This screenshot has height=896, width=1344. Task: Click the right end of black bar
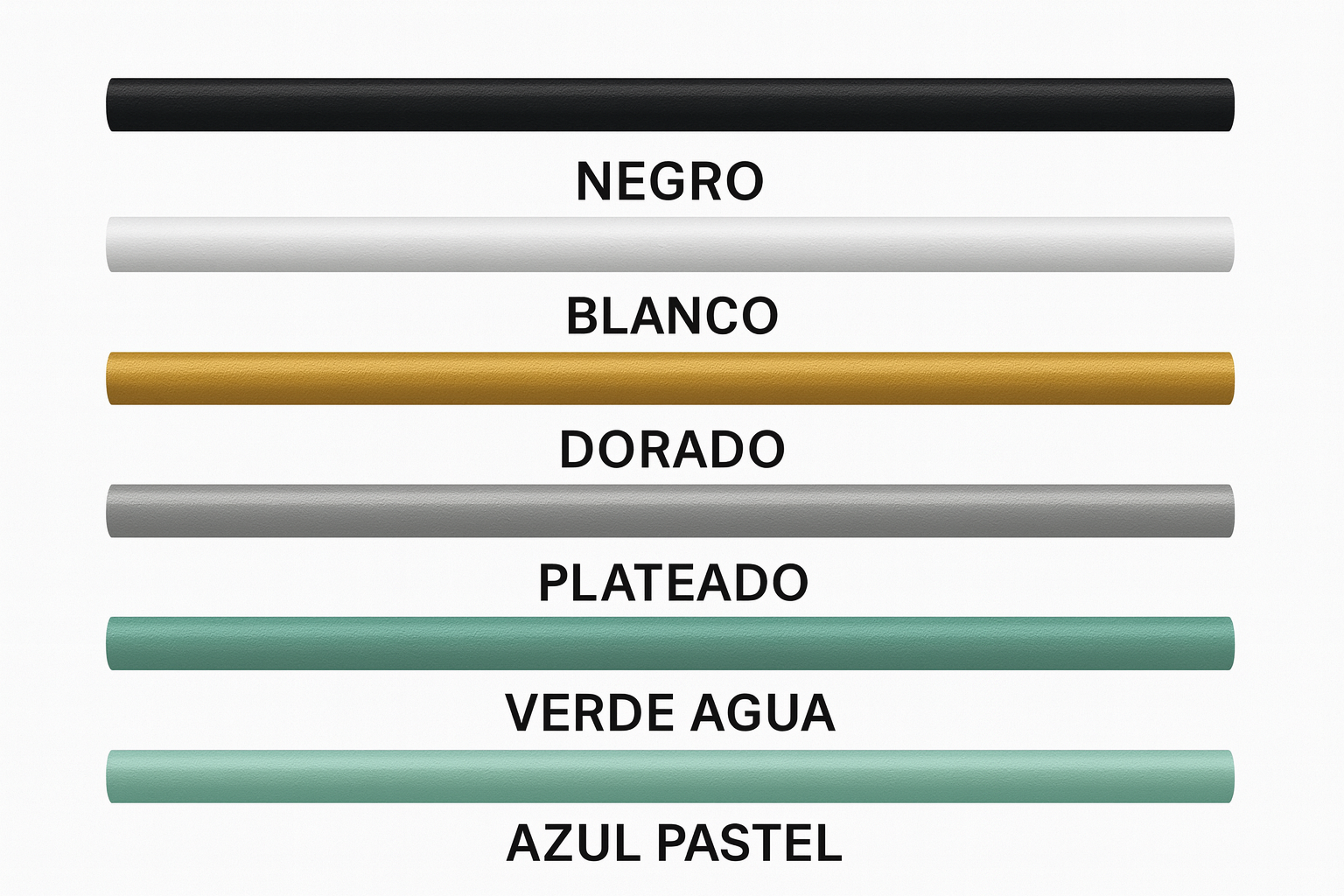click(1224, 105)
